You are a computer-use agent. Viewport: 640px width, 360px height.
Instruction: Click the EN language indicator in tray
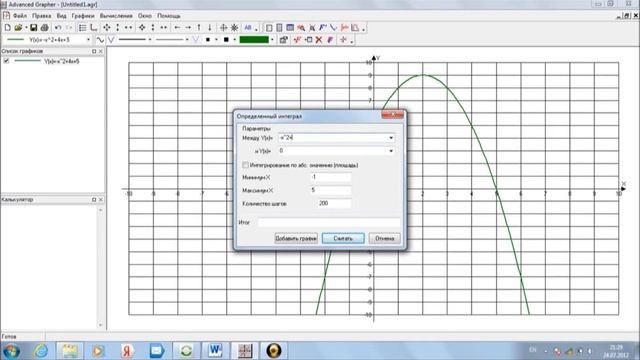(x=533, y=350)
